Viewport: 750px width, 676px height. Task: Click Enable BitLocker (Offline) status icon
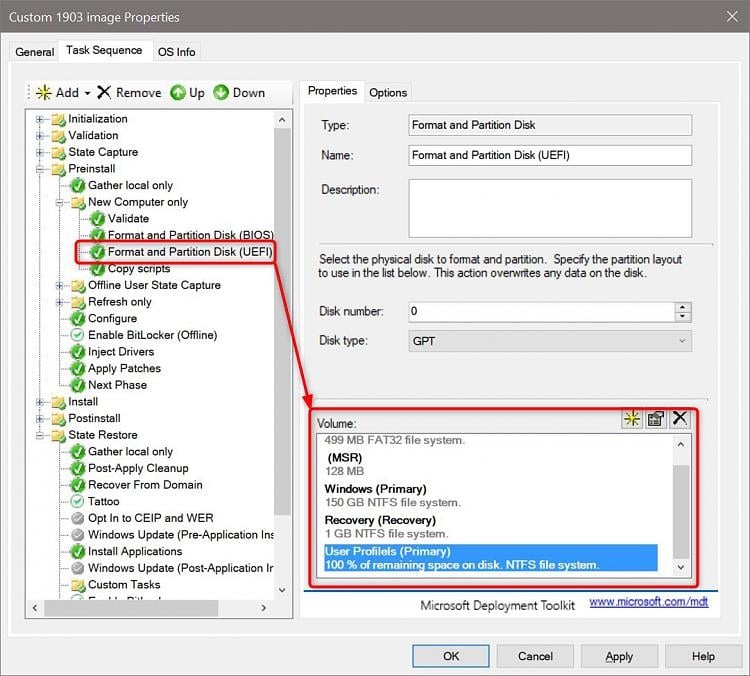point(77,335)
